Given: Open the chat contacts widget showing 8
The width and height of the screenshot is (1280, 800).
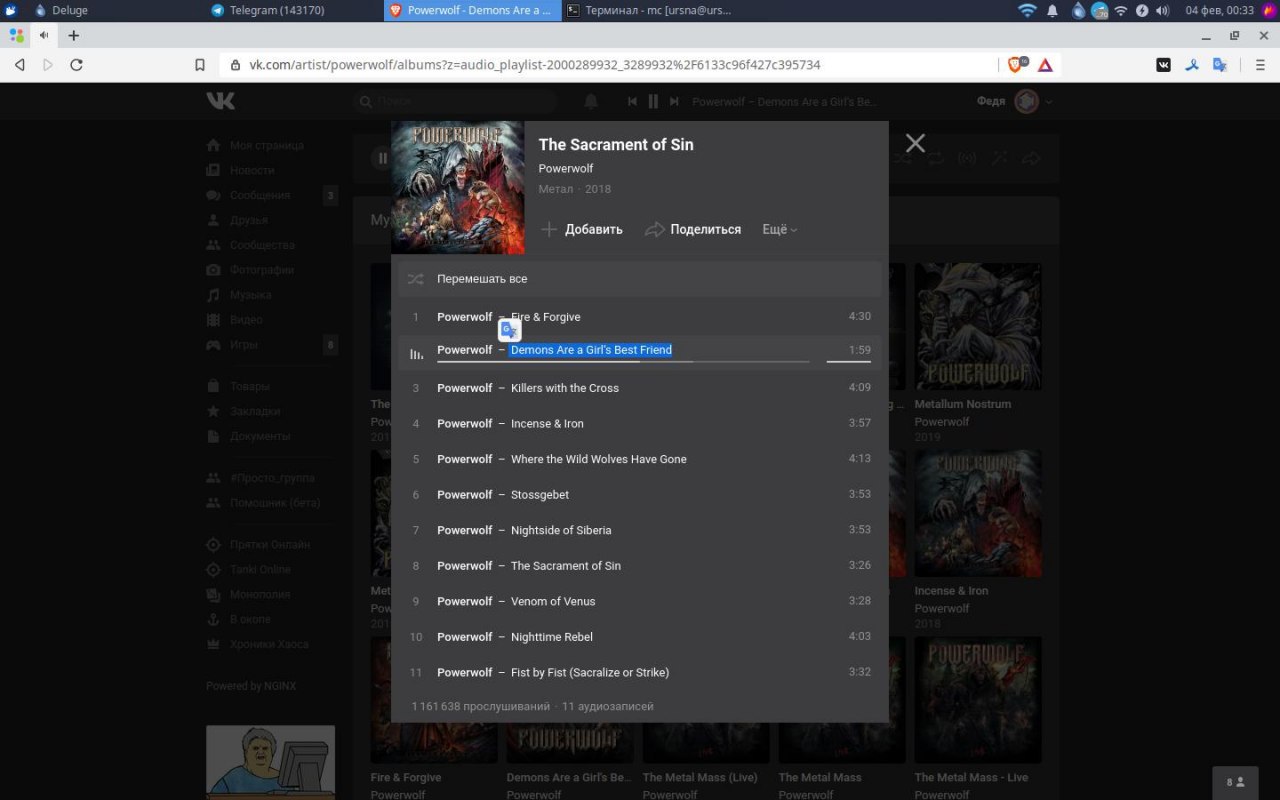Looking at the screenshot, I should [1236, 782].
